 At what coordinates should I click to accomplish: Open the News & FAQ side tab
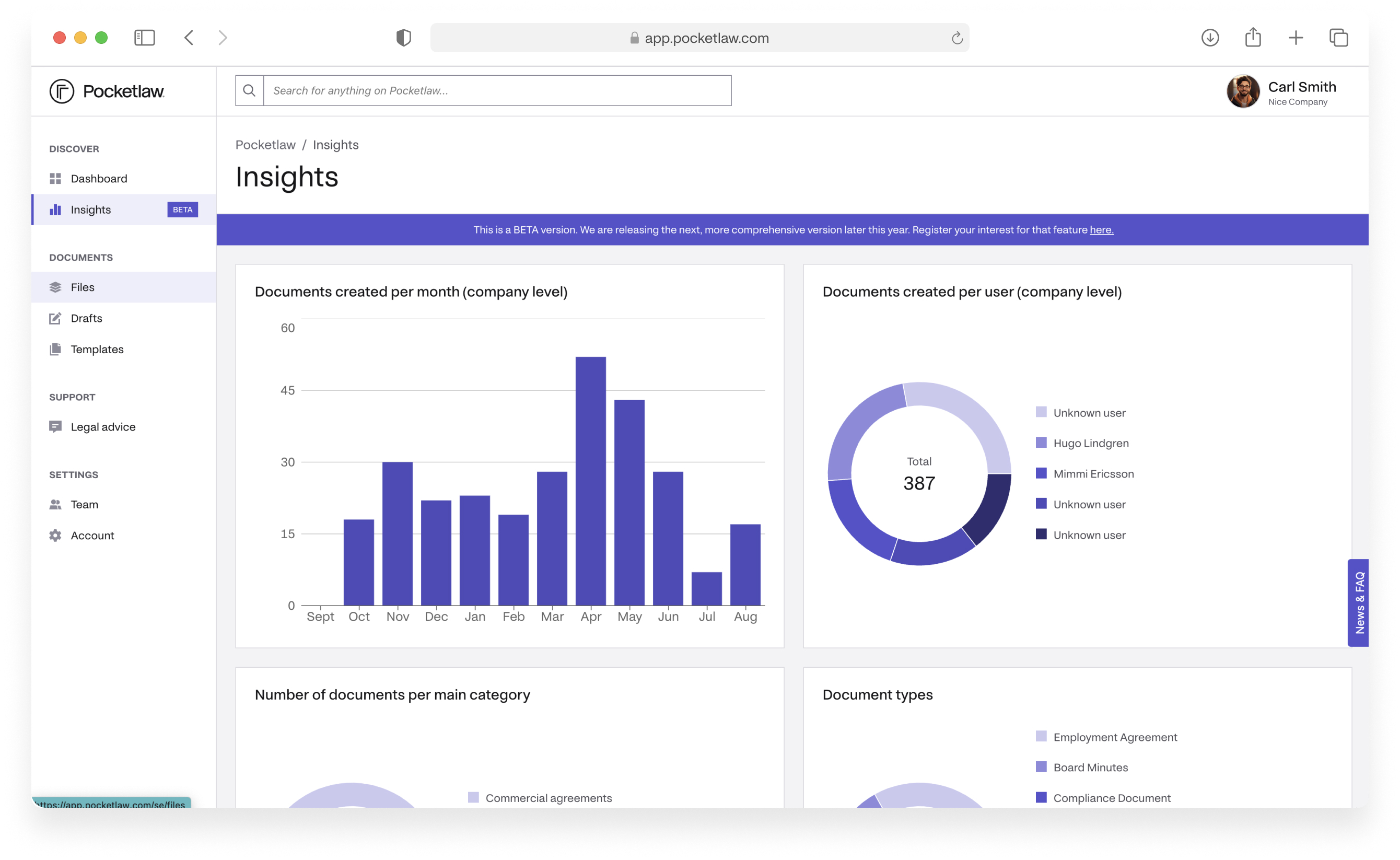1358,602
